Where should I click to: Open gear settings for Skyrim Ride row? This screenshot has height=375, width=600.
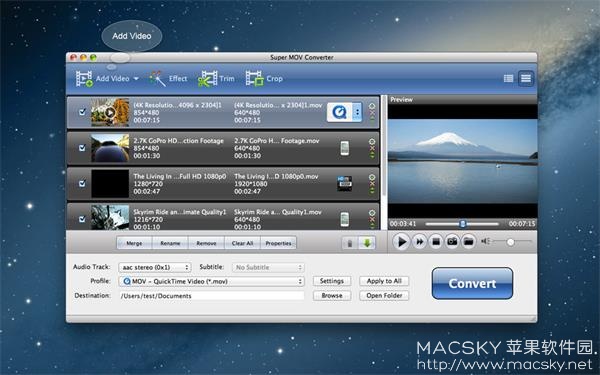372,213
